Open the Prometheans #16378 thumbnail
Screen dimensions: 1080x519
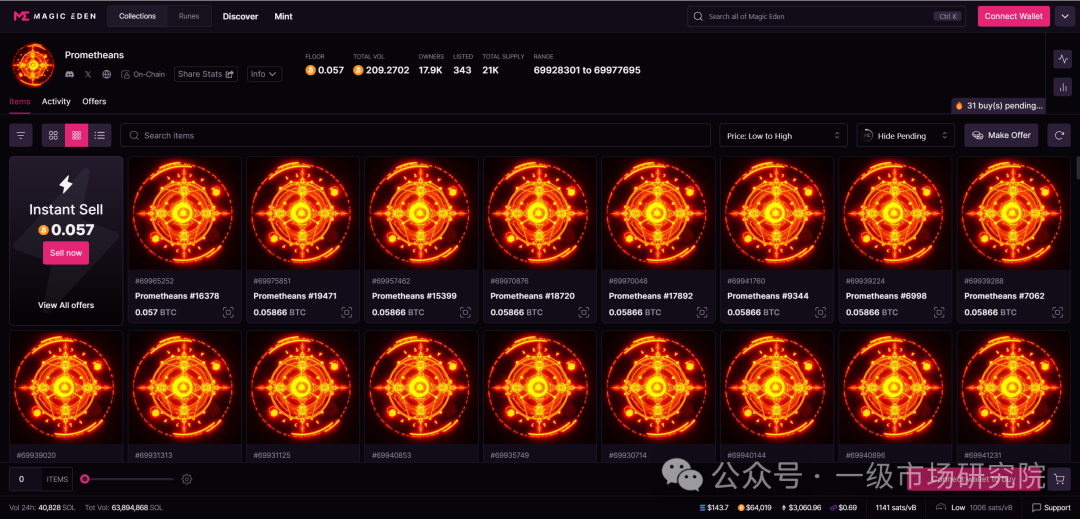pos(185,213)
